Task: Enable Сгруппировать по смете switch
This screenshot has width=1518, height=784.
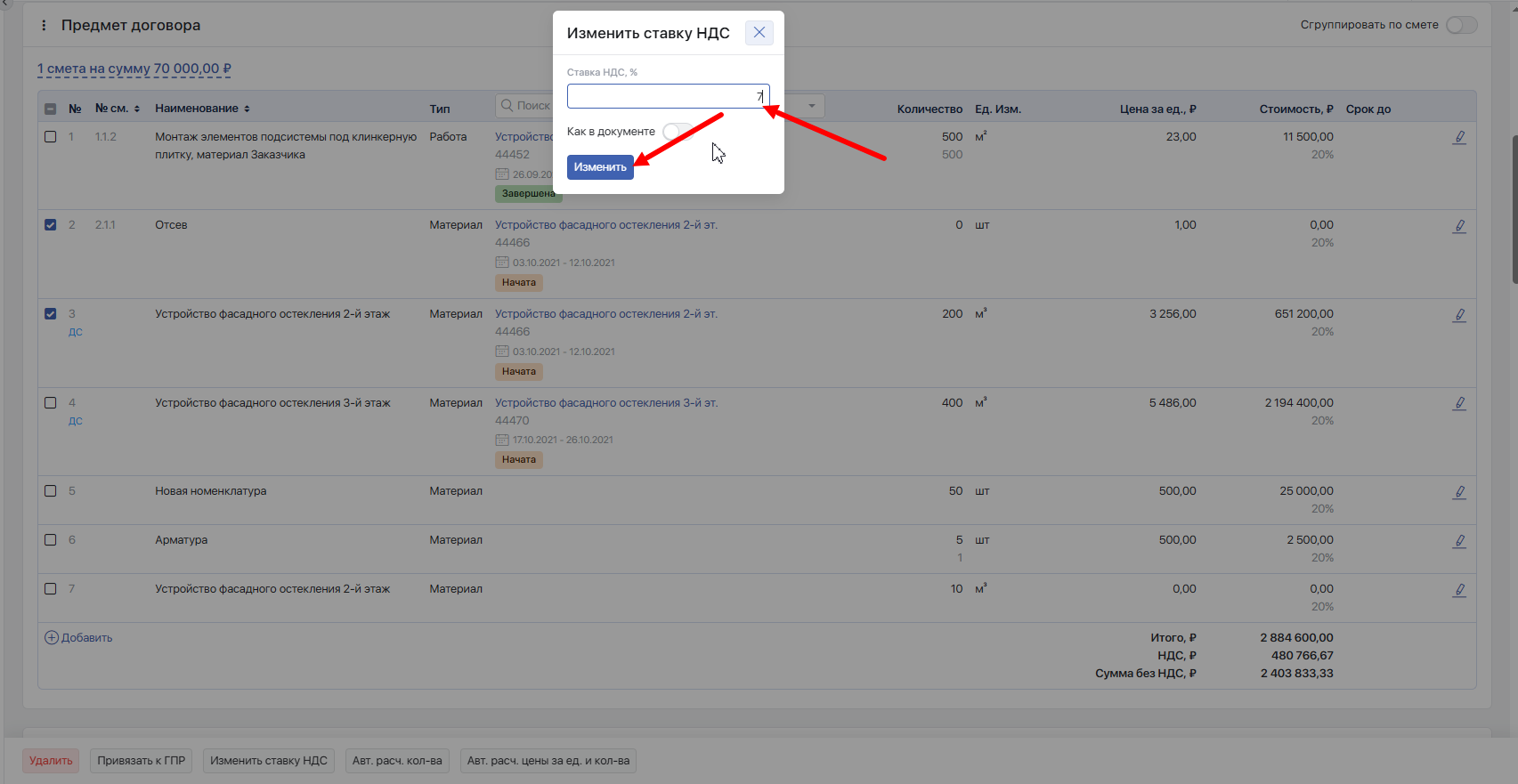Action: (x=1461, y=25)
